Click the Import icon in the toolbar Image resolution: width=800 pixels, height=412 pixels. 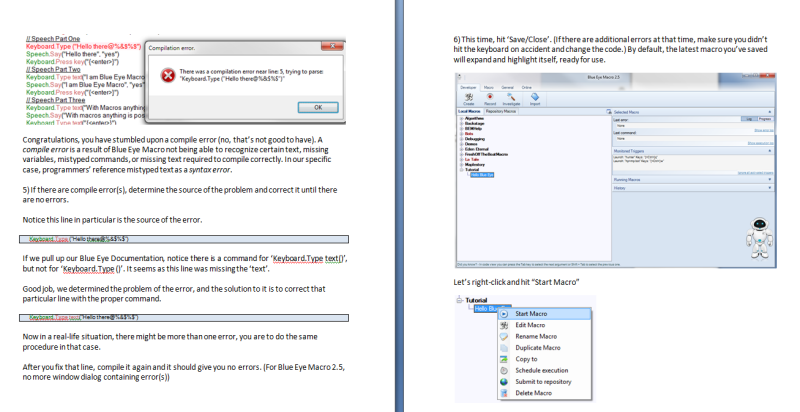[535, 97]
